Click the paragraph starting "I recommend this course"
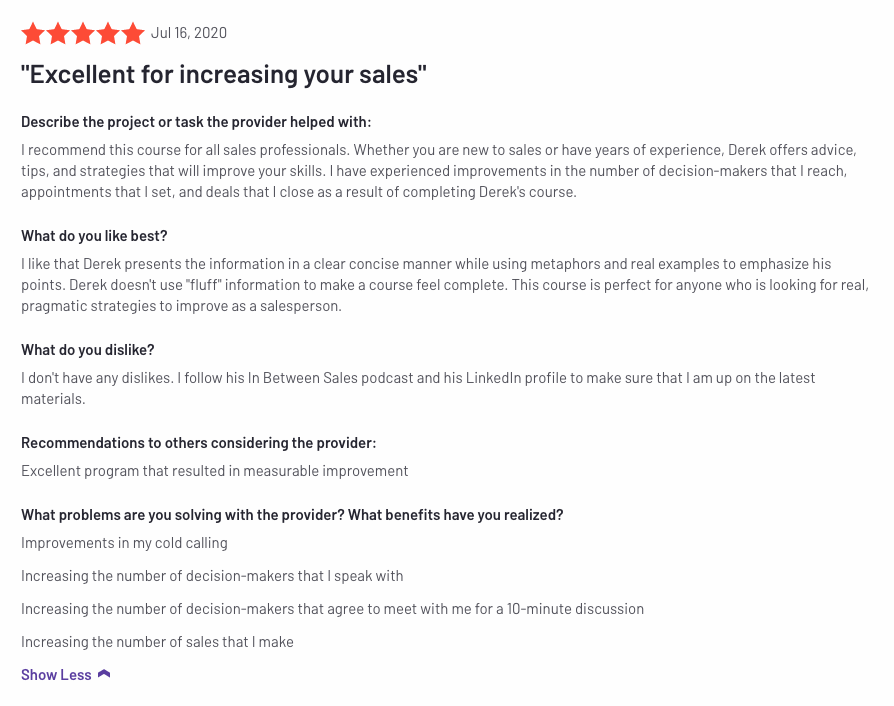This screenshot has width=894, height=706. pyautogui.click(x=439, y=171)
